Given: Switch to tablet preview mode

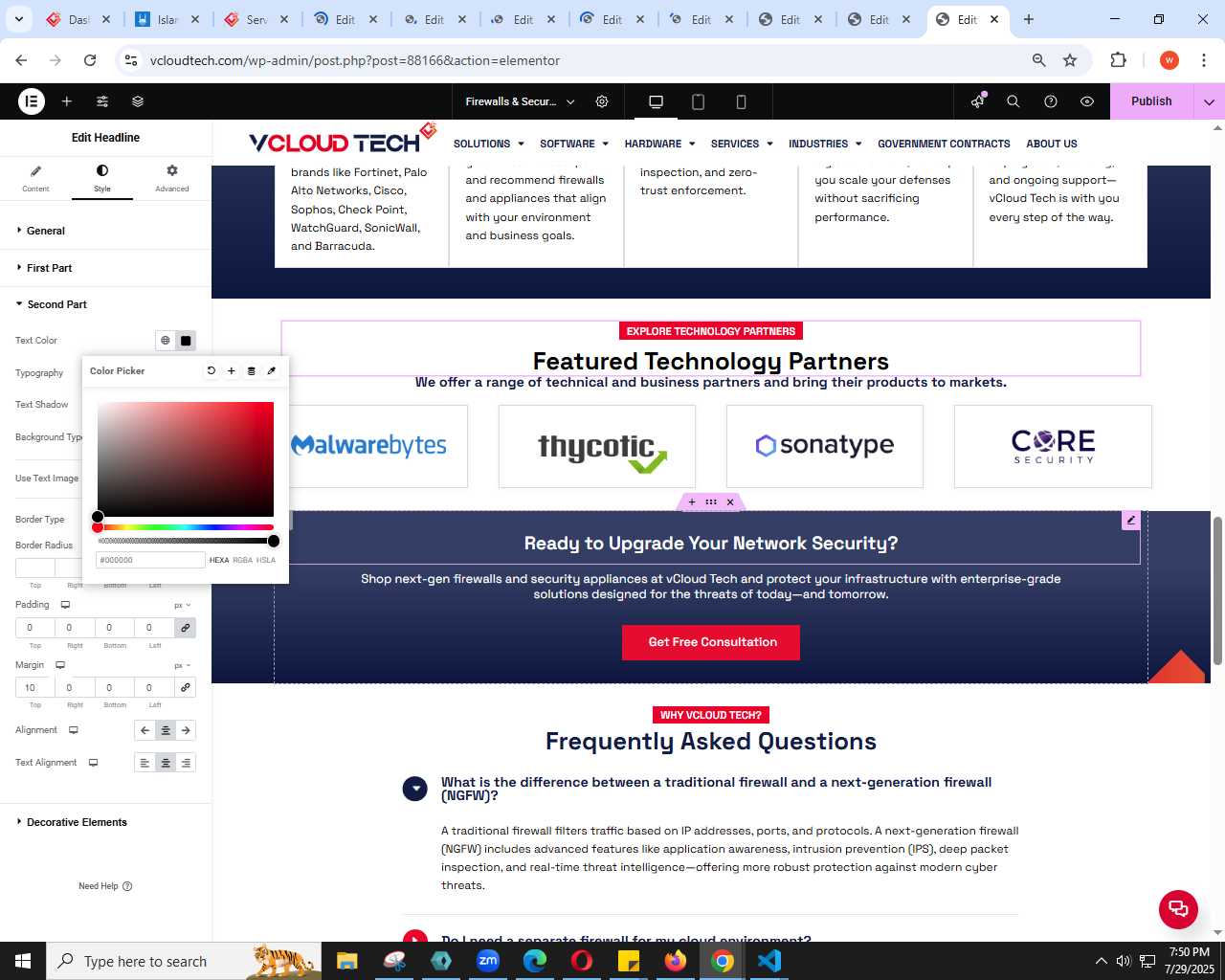Looking at the screenshot, I should click(699, 101).
